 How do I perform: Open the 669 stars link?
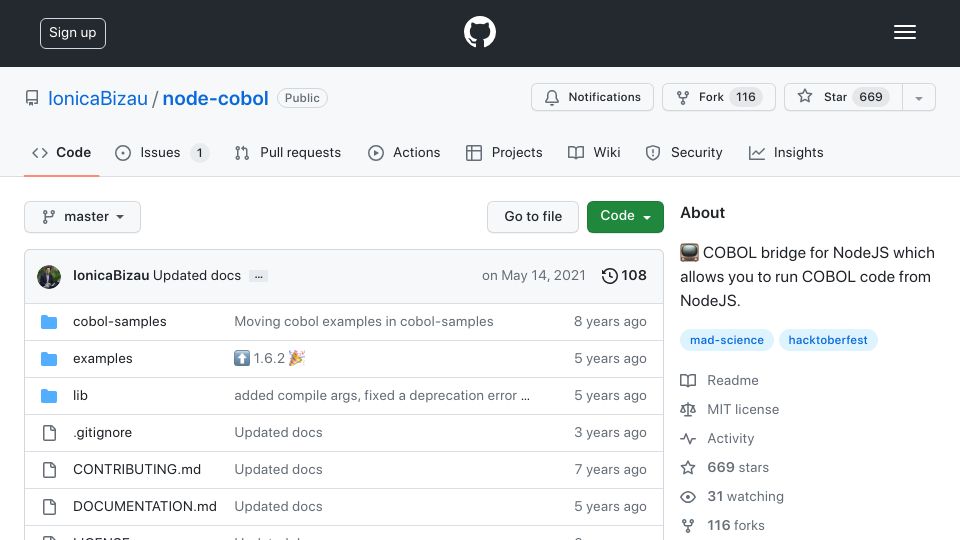click(738, 467)
